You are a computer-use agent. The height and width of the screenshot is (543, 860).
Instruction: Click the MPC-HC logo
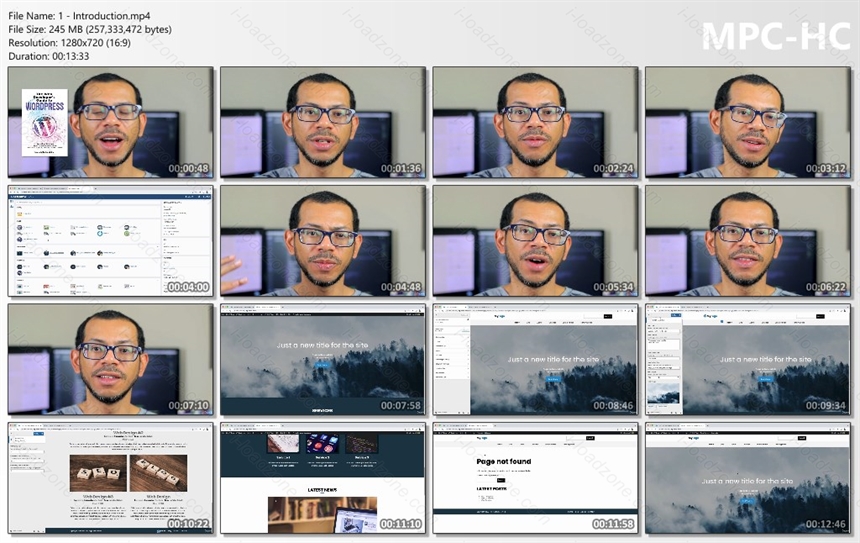coord(776,36)
